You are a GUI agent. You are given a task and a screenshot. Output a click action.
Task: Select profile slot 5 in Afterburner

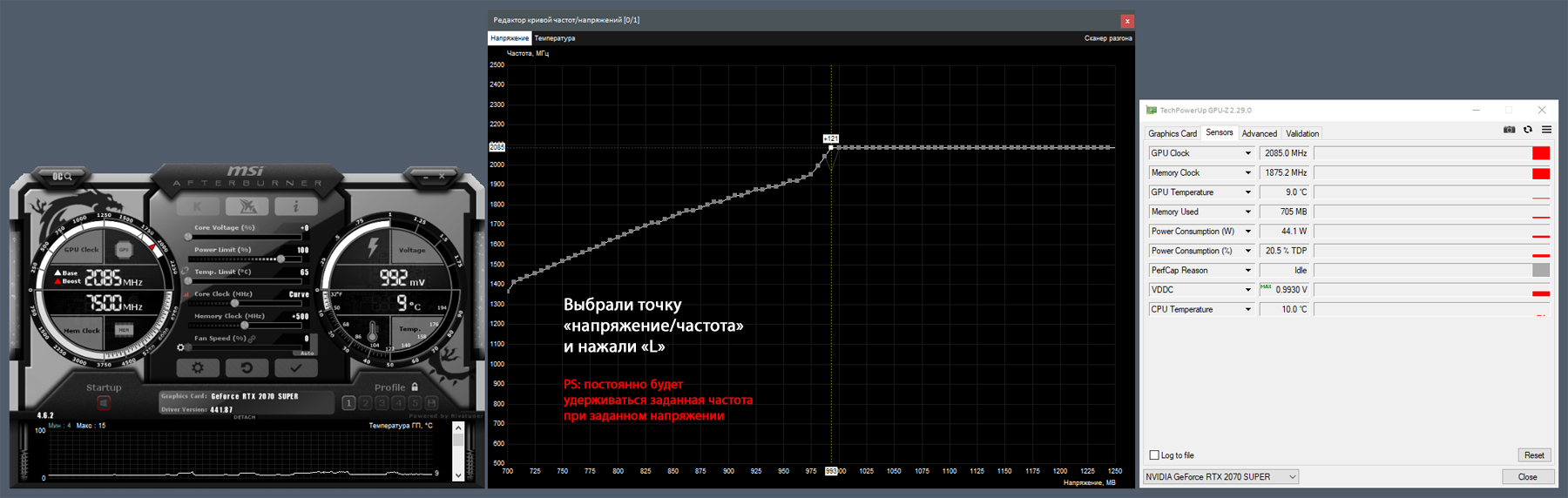pyautogui.click(x=415, y=402)
